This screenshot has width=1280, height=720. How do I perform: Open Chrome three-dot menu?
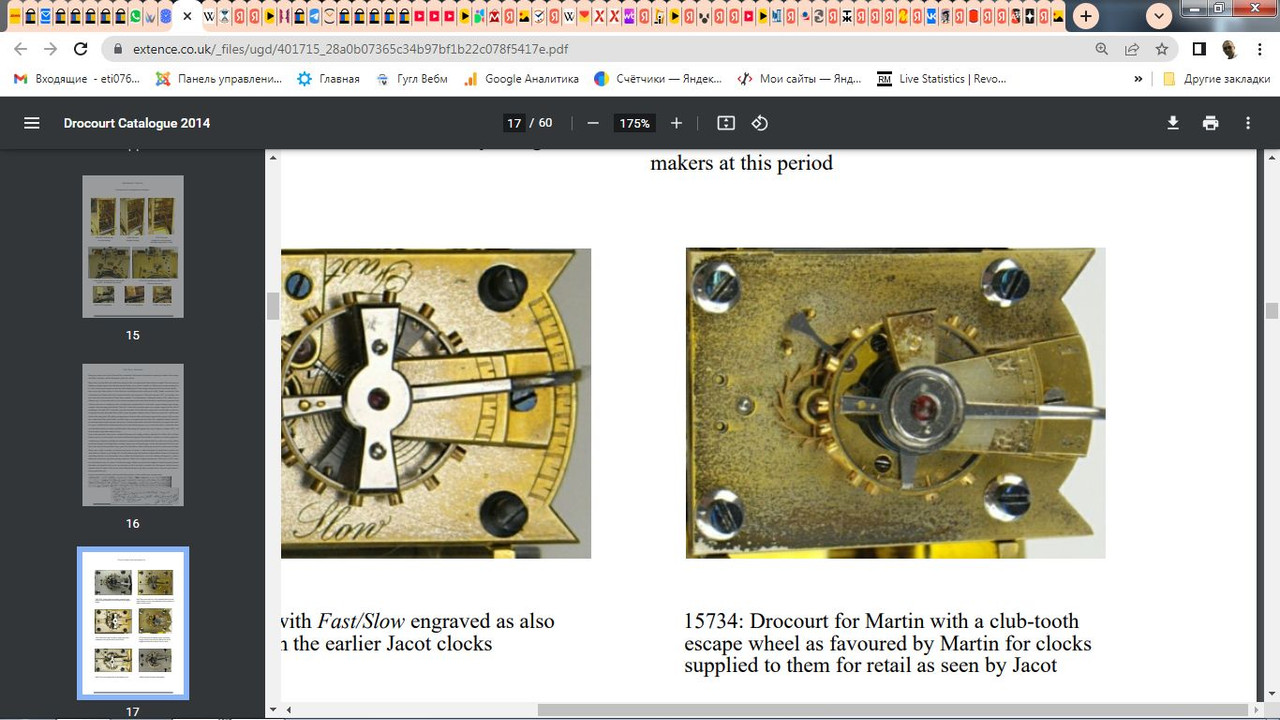(1259, 49)
